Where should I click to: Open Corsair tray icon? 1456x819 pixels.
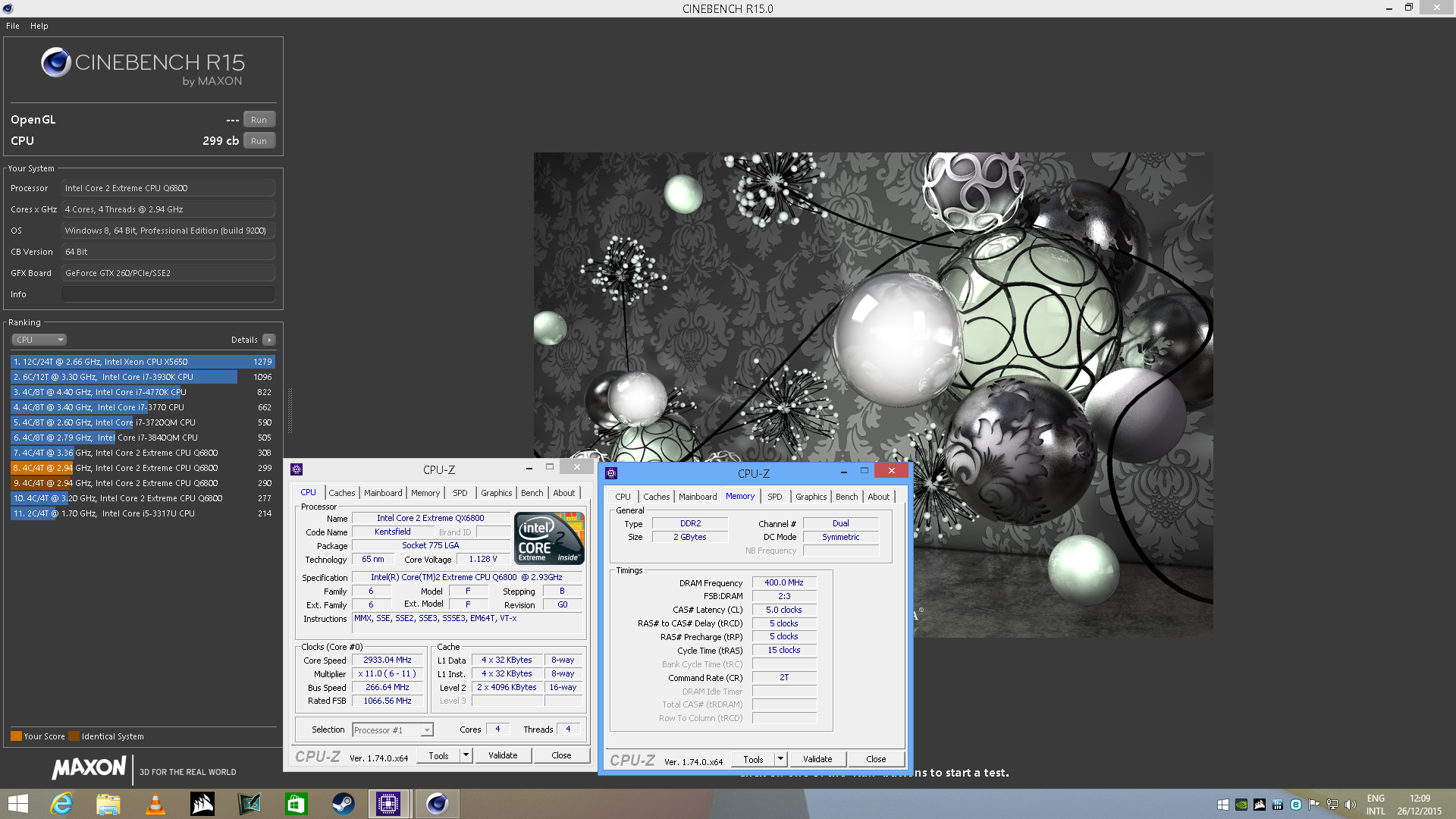[x=1260, y=805]
